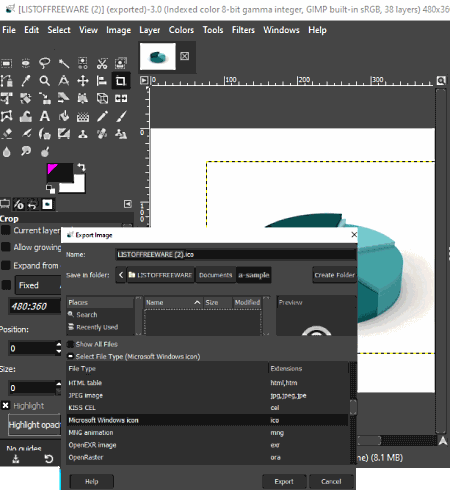The width and height of the screenshot is (450, 490).
Task: Select the Blur/Sharpen droplet tool
Action: click(x=7, y=152)
